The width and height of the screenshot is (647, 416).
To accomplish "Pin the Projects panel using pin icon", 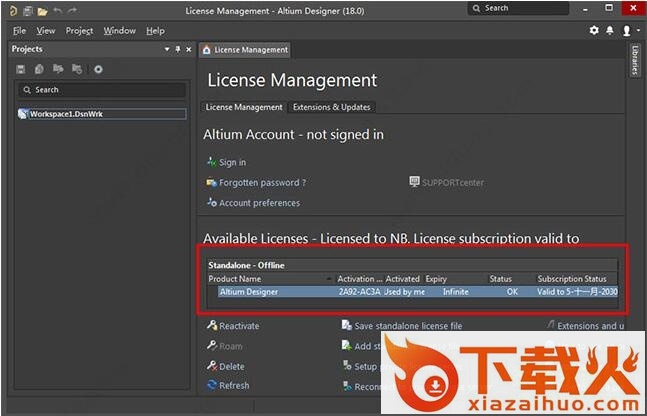I will 177,49.
